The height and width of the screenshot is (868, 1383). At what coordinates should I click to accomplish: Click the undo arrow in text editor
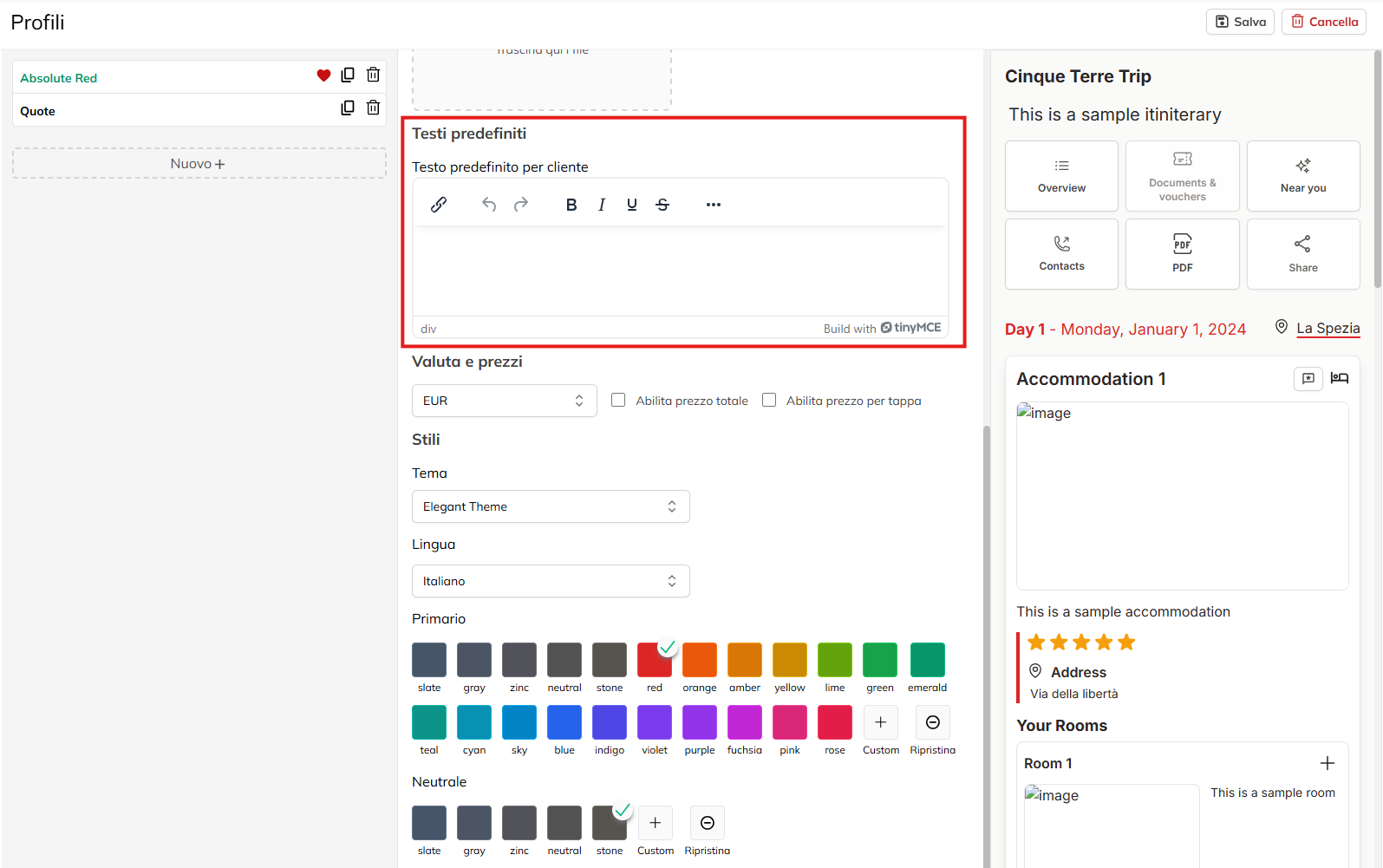click(x=489, y=205)
